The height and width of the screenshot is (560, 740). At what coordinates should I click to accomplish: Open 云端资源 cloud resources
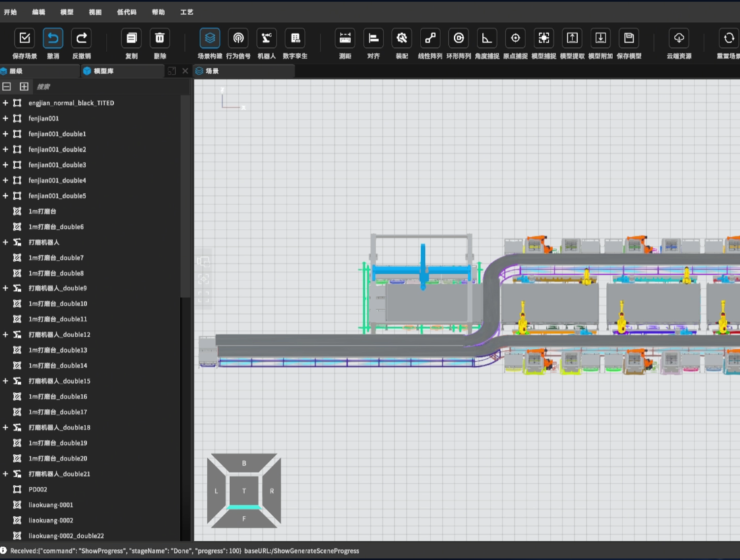click(x=679, y=38)
